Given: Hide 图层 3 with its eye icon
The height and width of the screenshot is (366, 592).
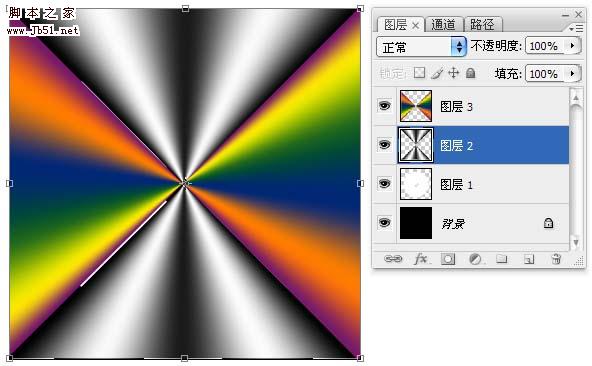Looking at the screenshot, I should pyautogui.click(x=384, y=106).
